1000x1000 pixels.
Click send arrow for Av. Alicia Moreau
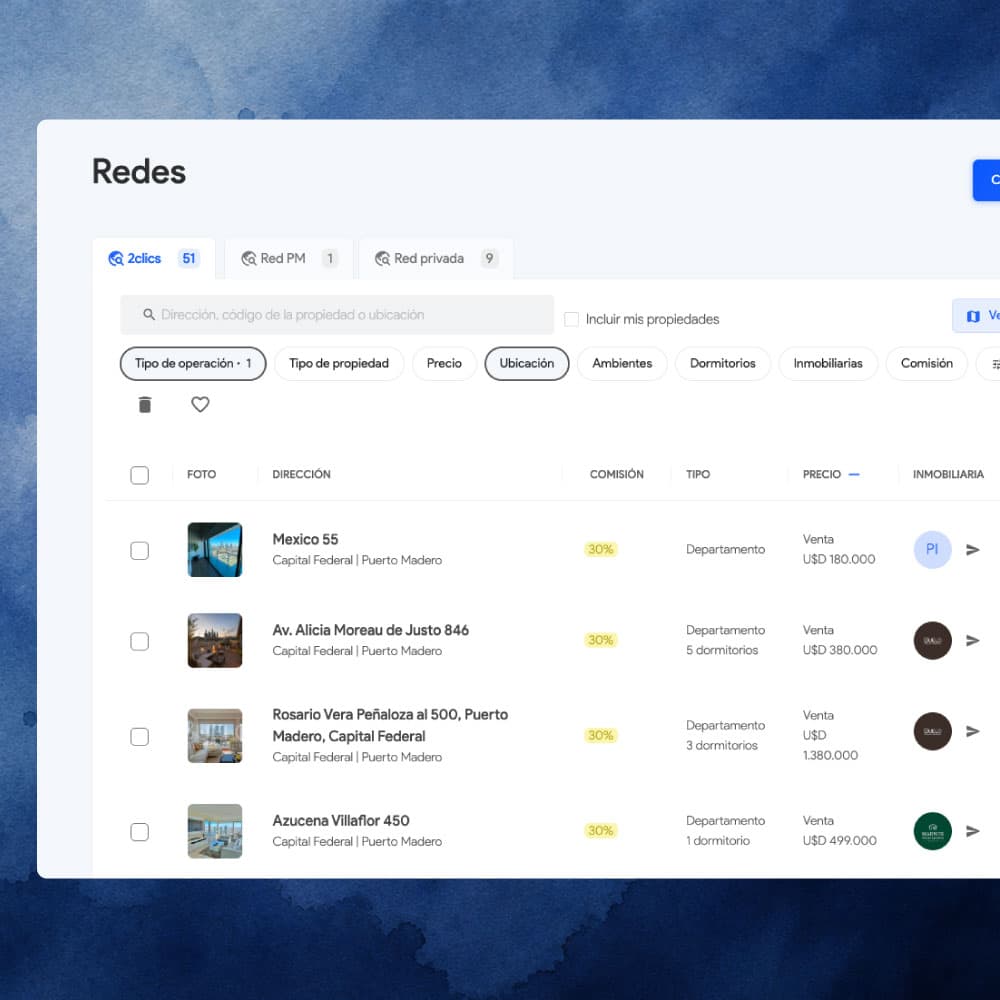pyautogui.click(x=972, y=640)
